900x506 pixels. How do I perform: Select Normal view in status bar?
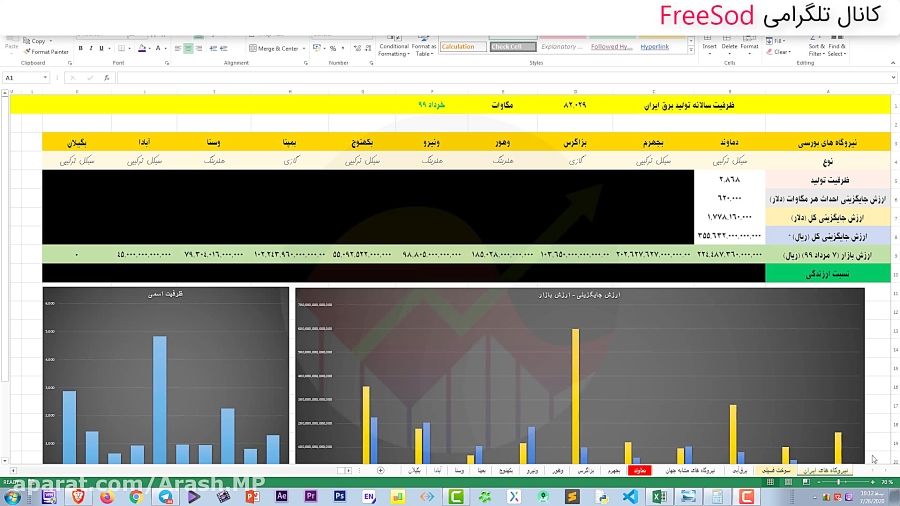coord(770,482)
